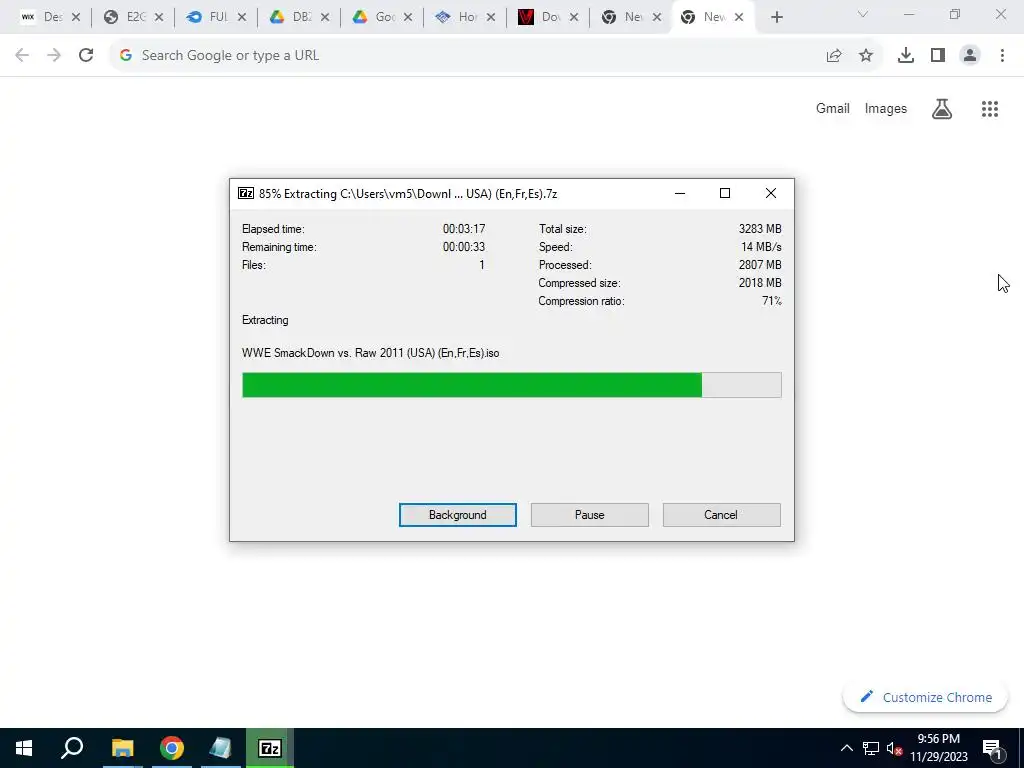Close the 'FUL' tab
Image resolution: width=1024 pixels, height=768 pixels.
click(x=242, y=17)
